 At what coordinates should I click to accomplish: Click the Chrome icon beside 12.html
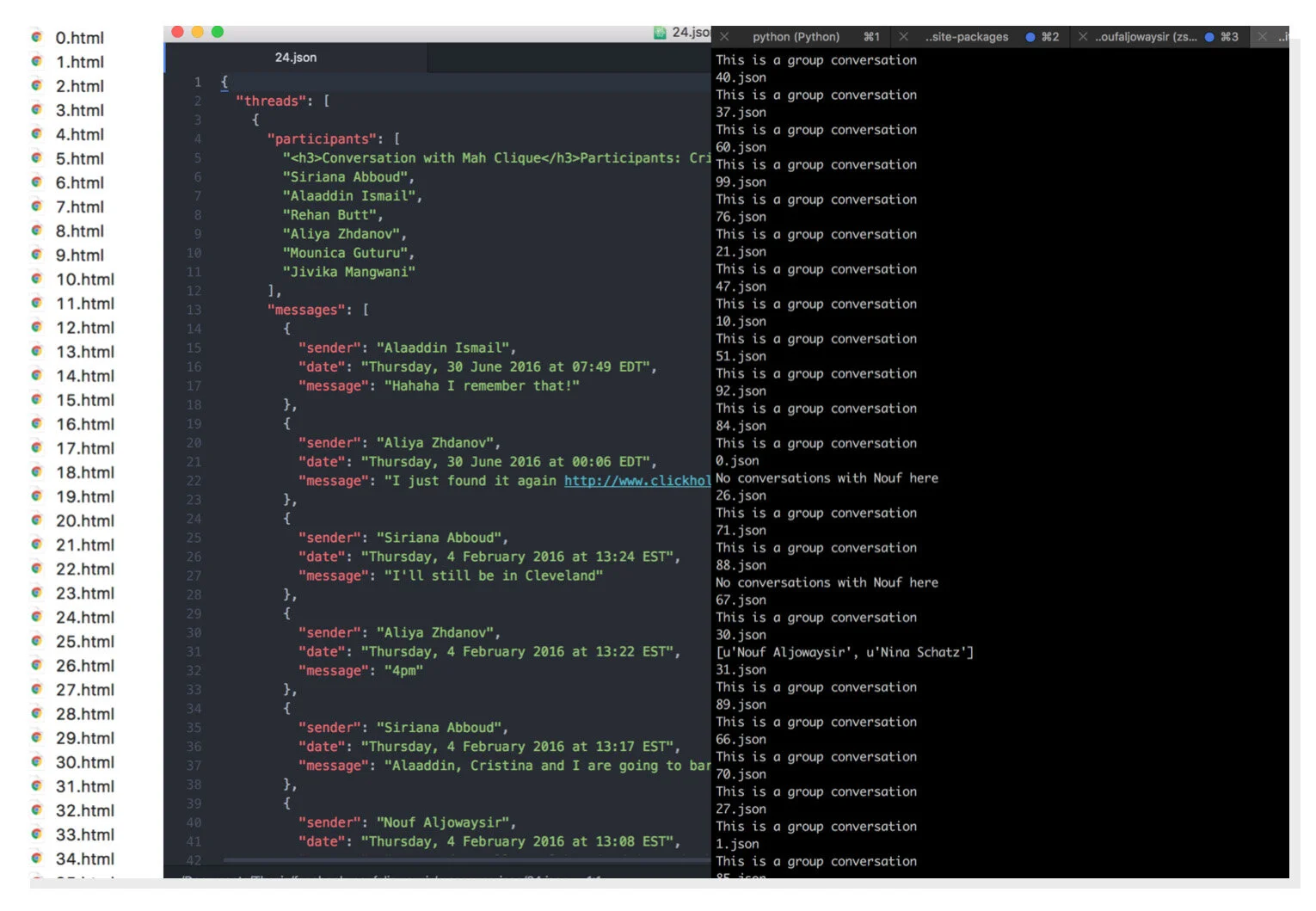coord(37,327)
